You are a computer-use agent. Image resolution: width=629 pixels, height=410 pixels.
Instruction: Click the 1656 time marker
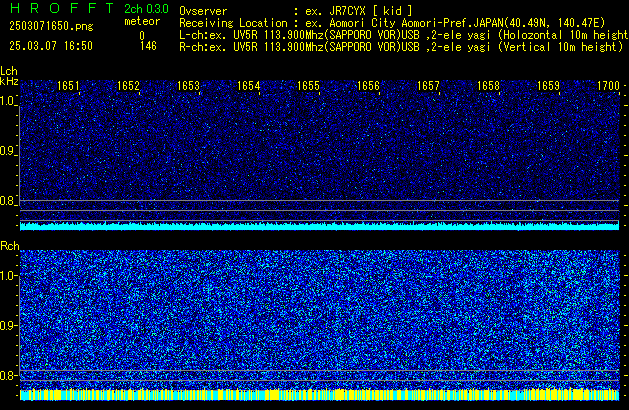click(368, 86)
